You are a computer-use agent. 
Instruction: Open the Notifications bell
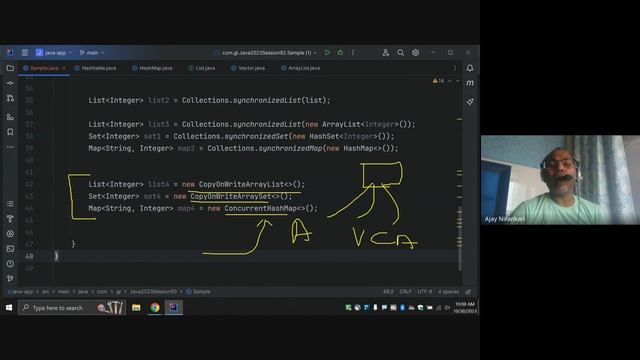[470, 68]
